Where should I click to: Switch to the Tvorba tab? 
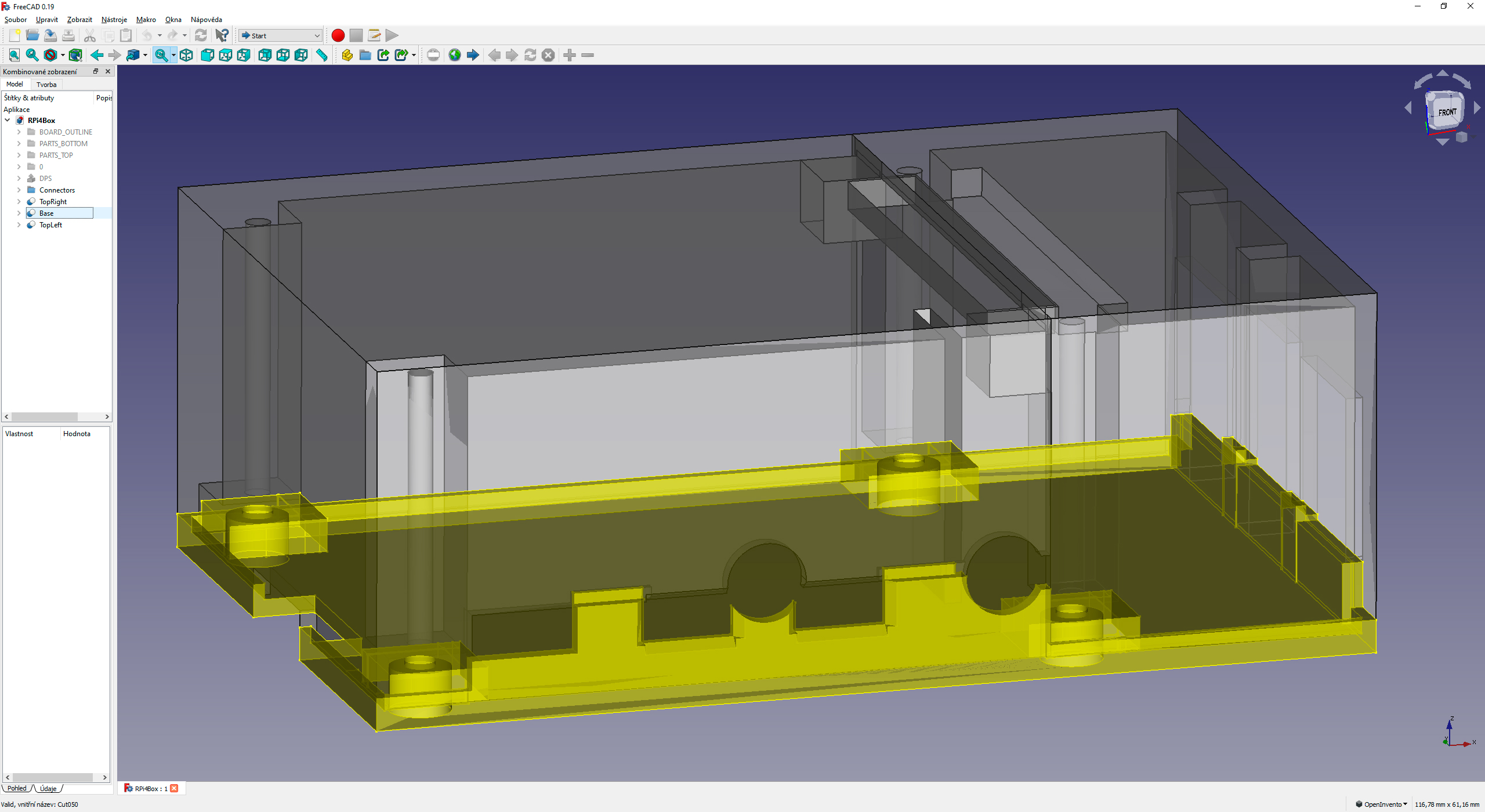[x=46, y=85]
